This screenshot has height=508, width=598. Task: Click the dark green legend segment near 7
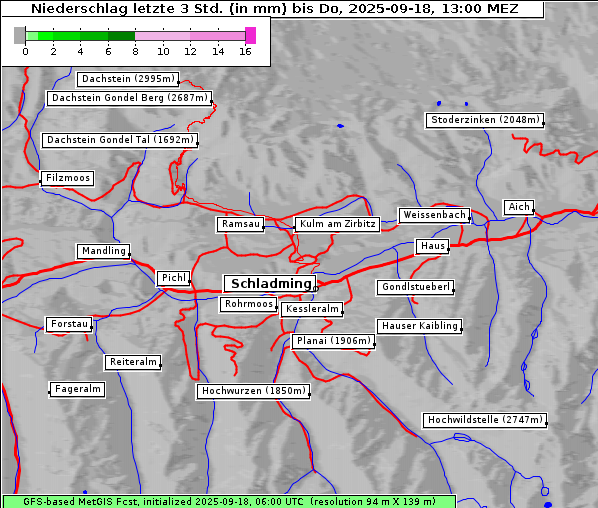pos(121,36)
